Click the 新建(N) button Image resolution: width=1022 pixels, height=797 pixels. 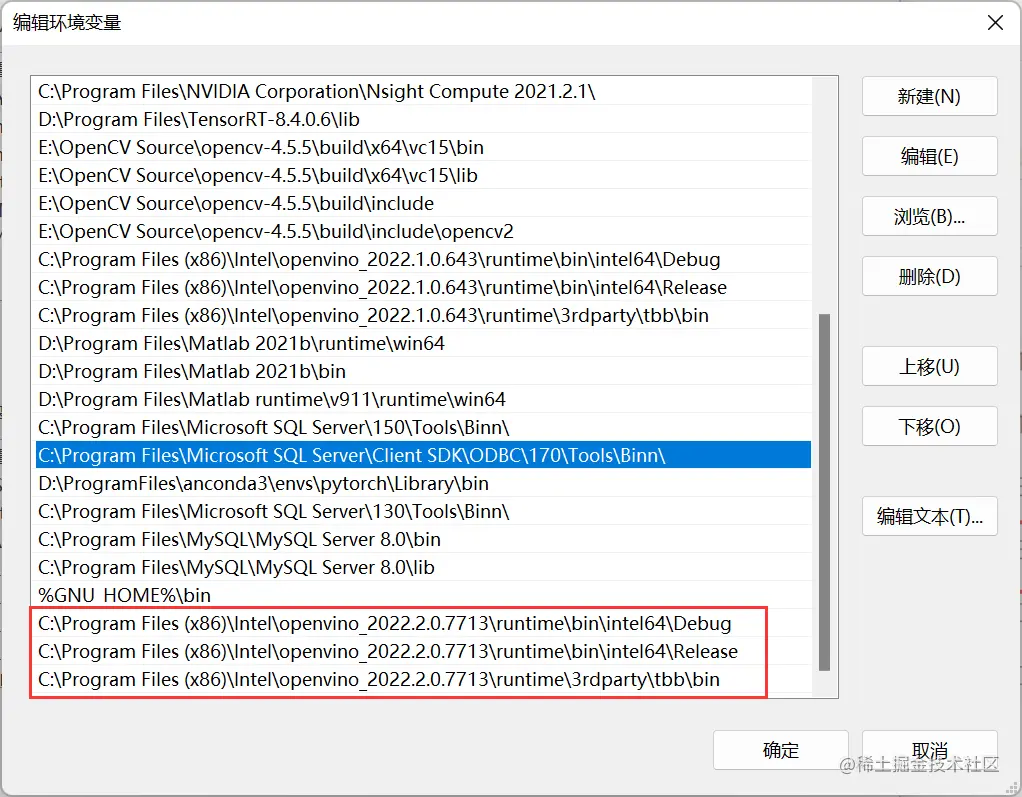[x=929, y=96]
